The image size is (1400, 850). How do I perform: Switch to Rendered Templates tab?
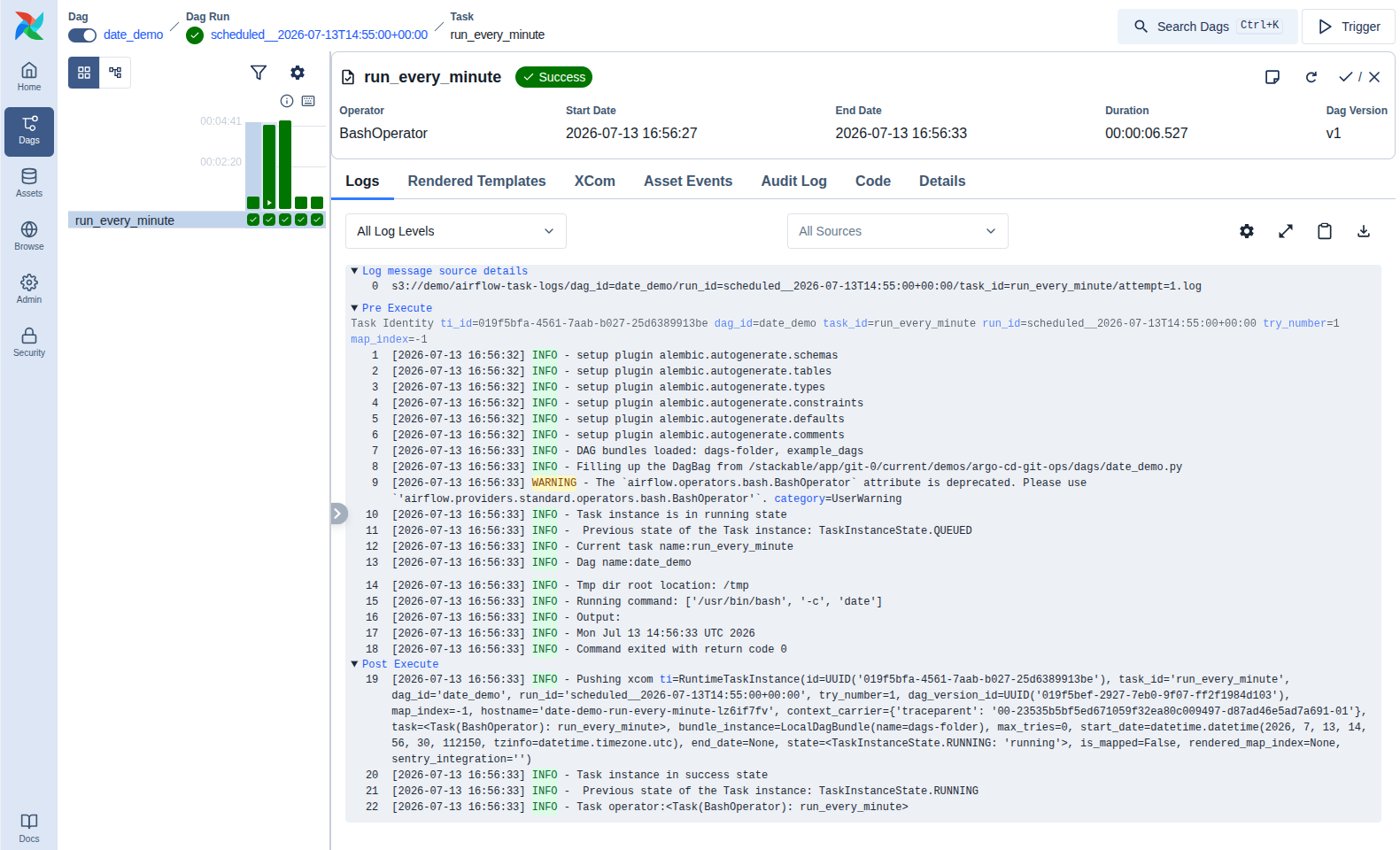476,181
